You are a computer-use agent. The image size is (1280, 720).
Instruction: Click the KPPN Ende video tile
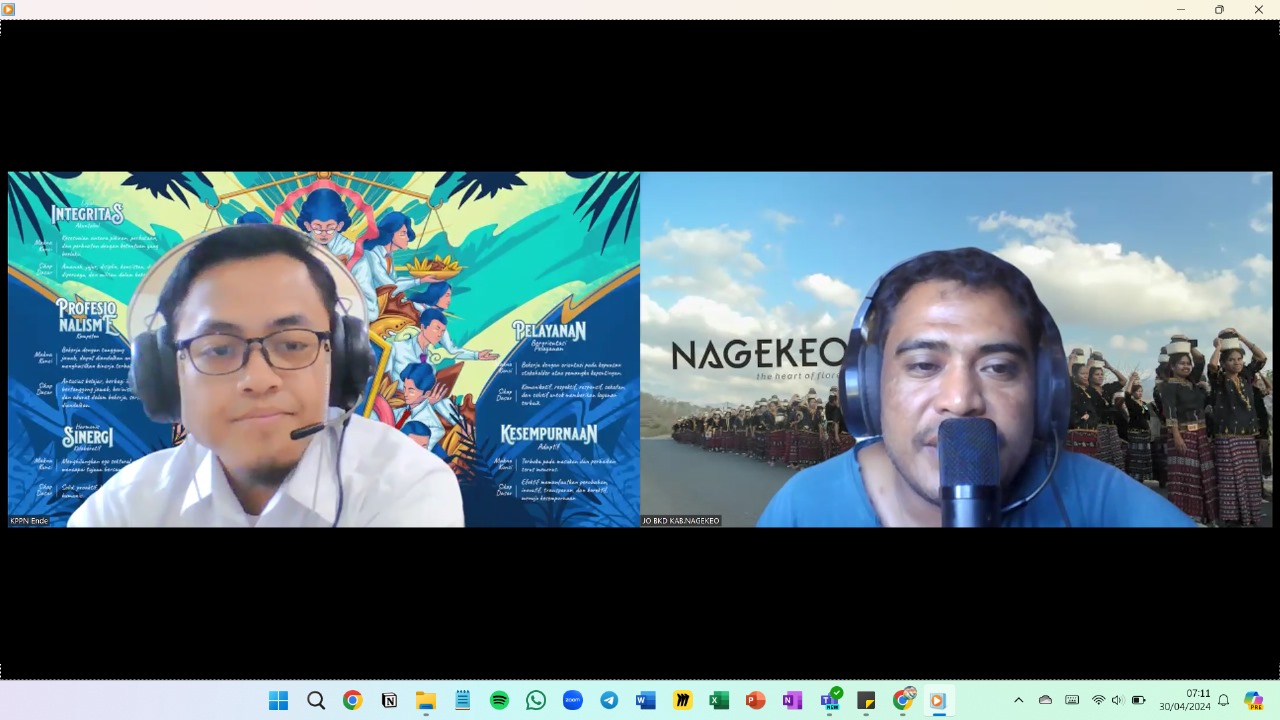coord(324,349)
